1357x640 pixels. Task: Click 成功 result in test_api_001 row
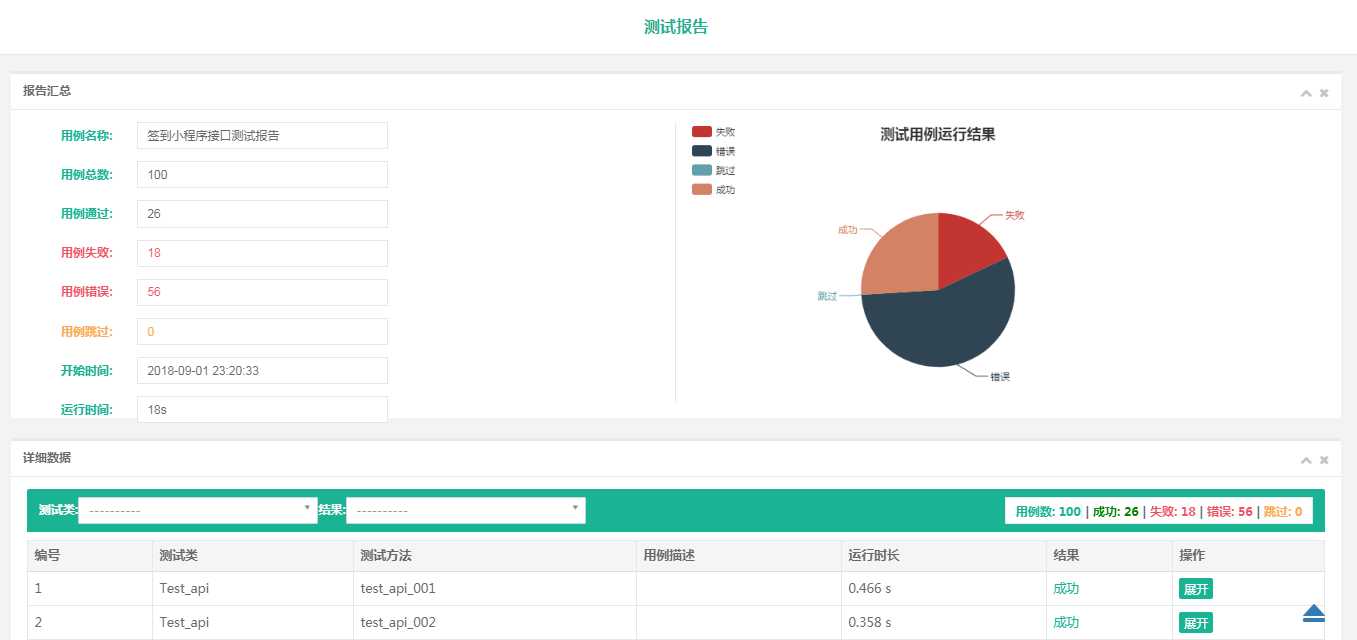click(1066, 589)
